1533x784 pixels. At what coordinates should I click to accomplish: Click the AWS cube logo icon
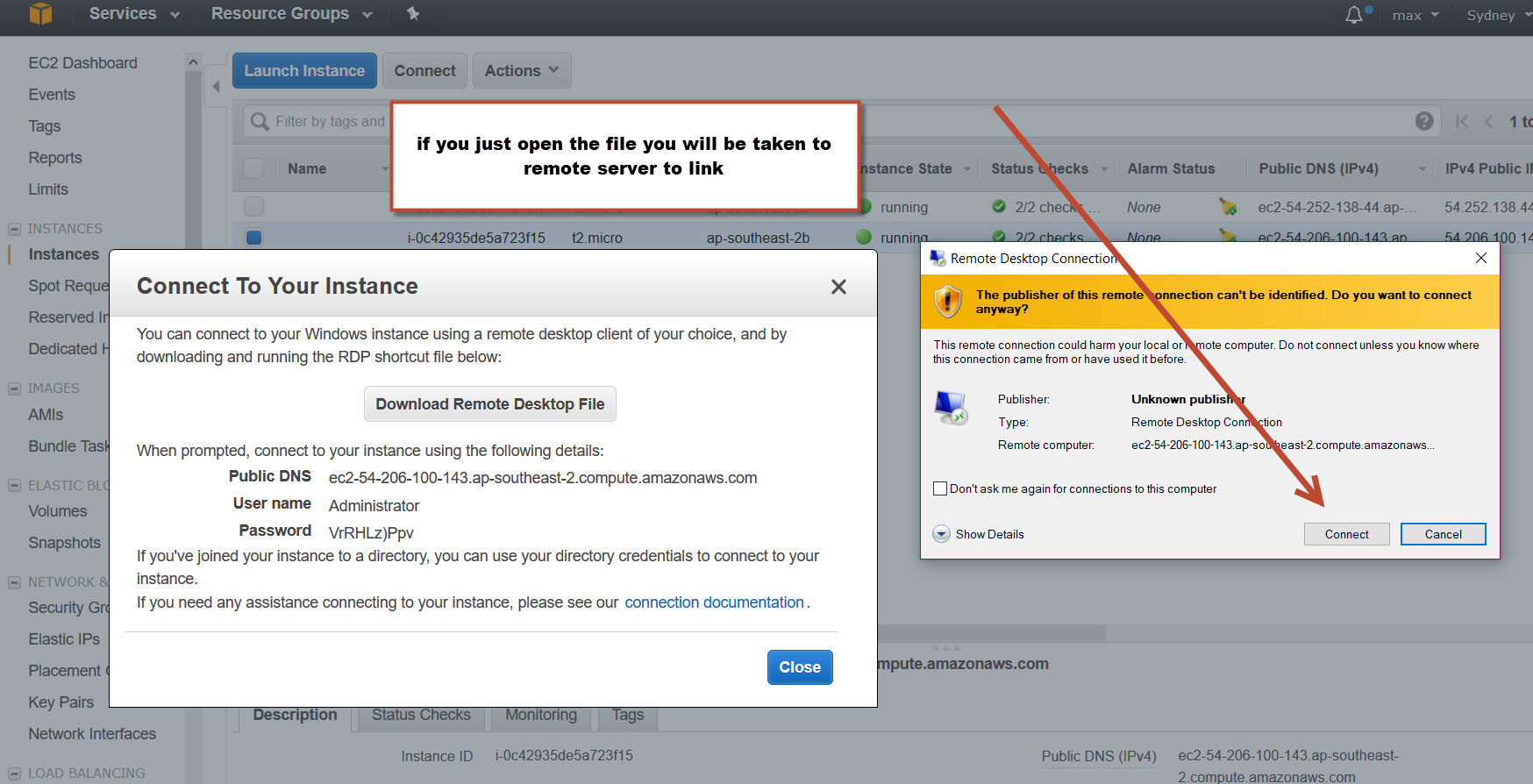point(40,13)
